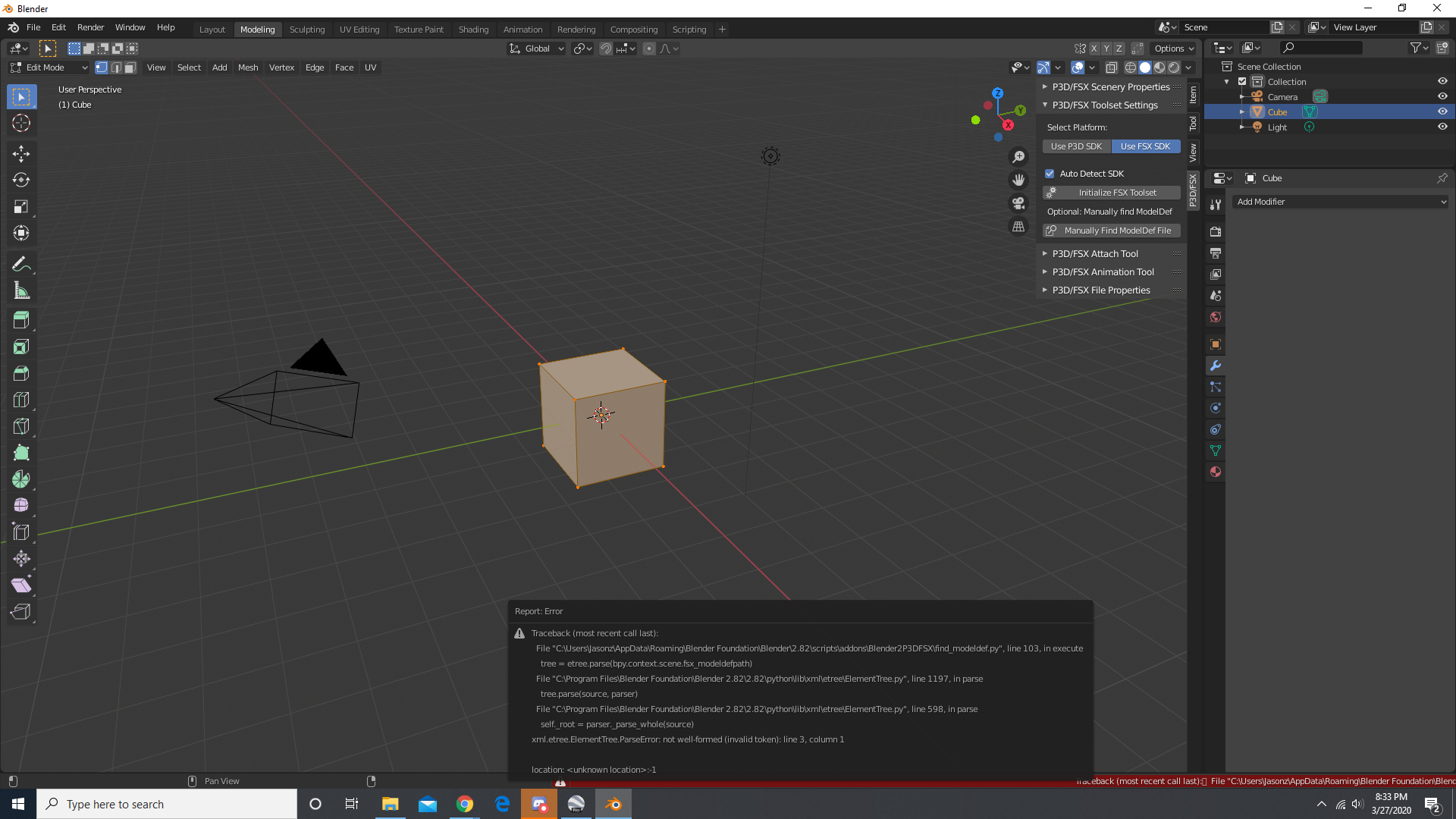Image resolution: width=1456 pixels, height=819 pixels.
Task: Select the Measure tool
Action: [21, 291]
